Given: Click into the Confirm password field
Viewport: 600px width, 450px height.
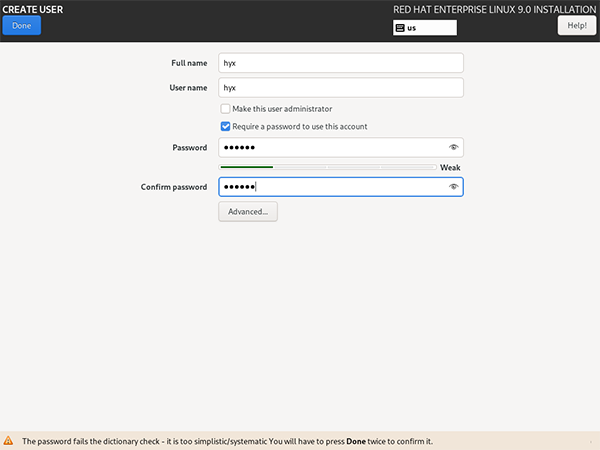Looking at the screenshot, I should point(341,187).
